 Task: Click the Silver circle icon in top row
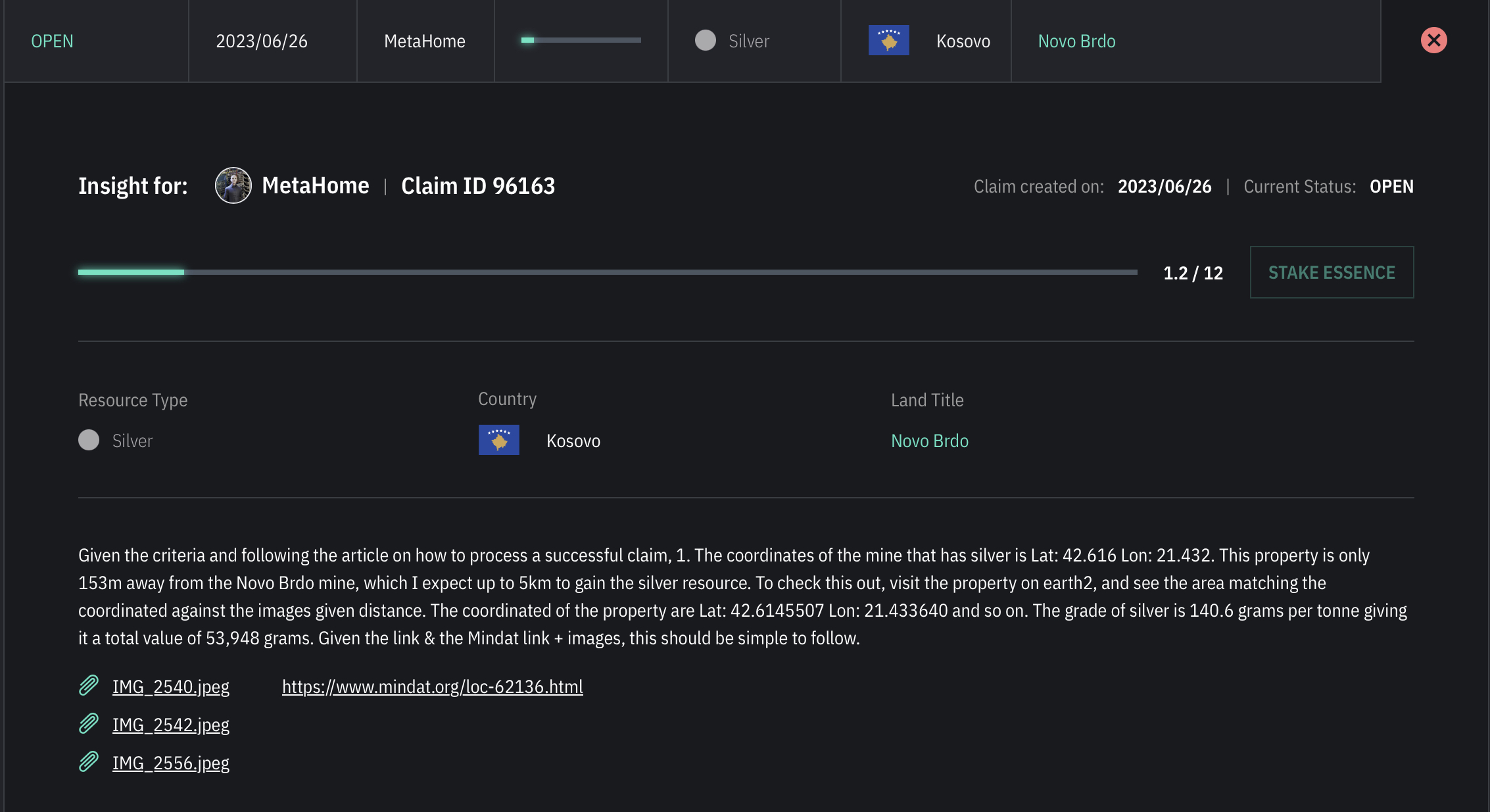point(705,40)
